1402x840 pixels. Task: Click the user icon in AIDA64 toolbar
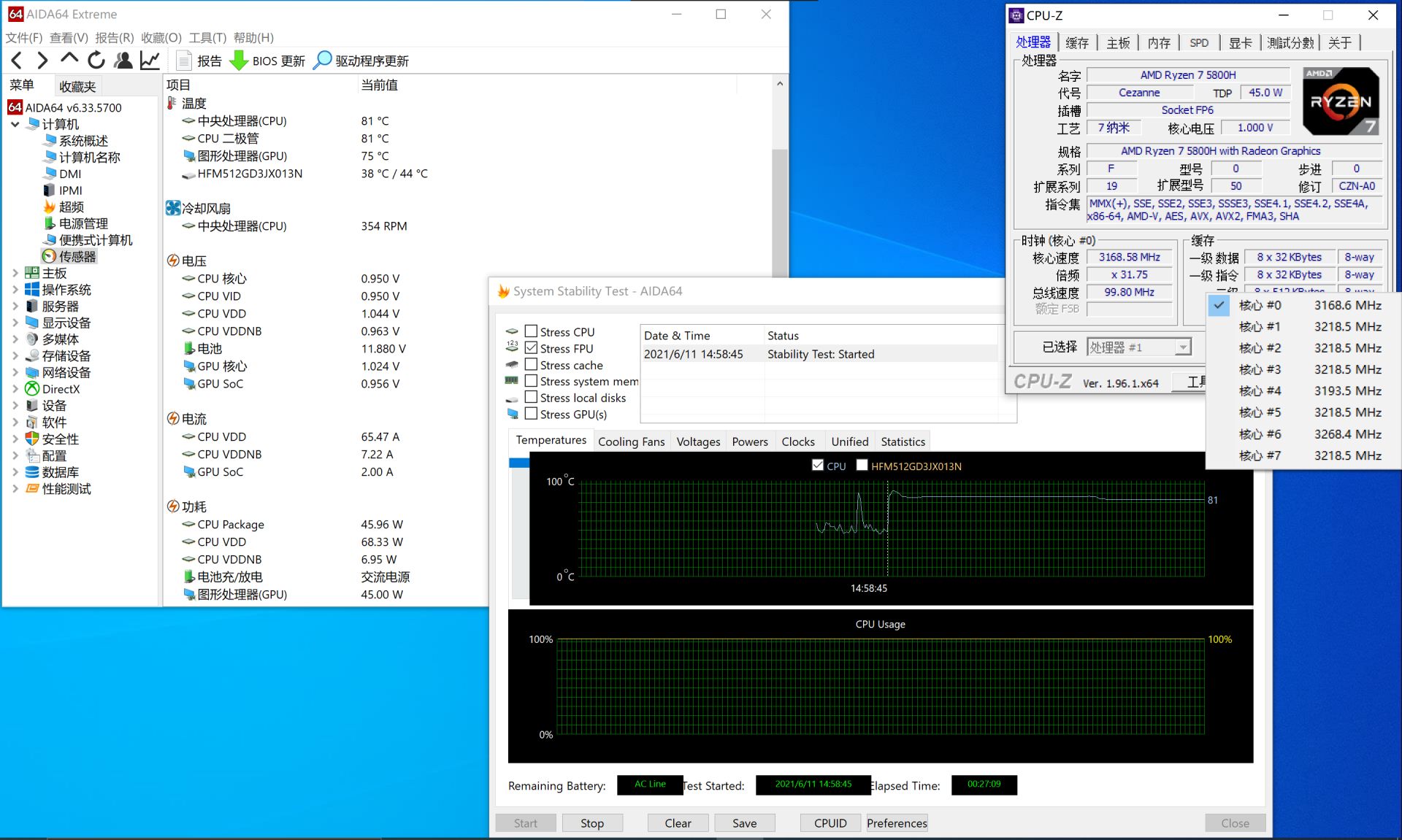tap(123, 61)
